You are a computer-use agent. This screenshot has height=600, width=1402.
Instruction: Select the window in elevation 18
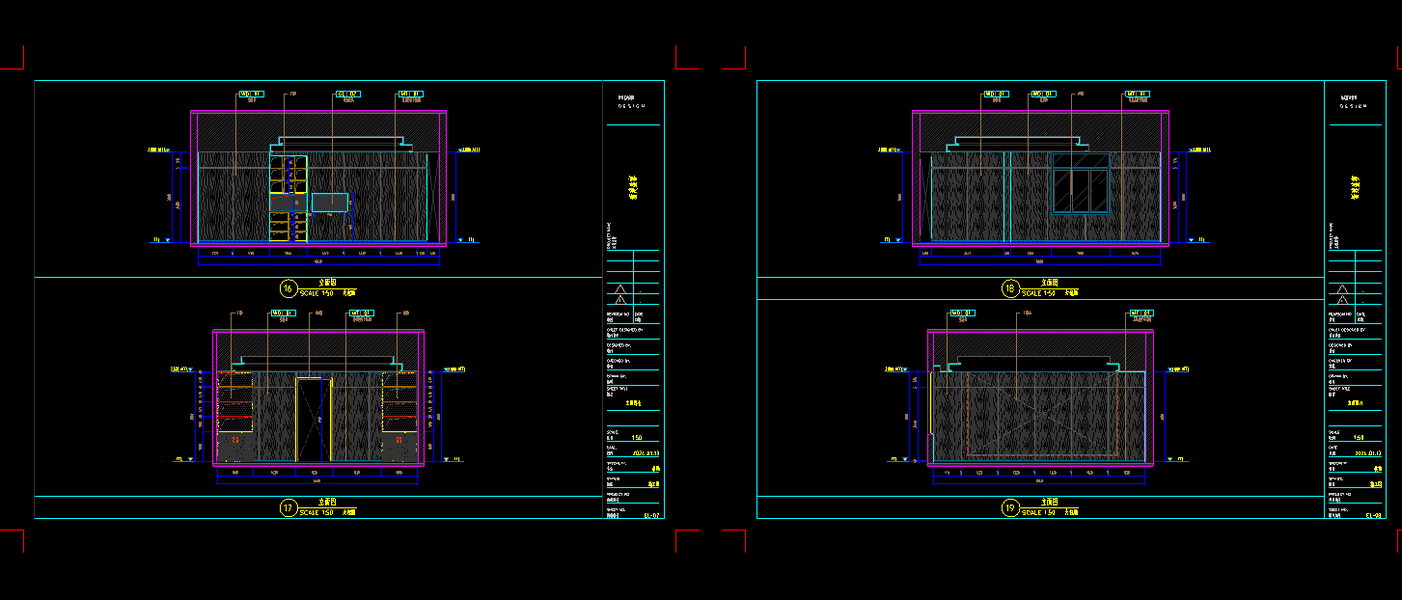click(1081, 183)
